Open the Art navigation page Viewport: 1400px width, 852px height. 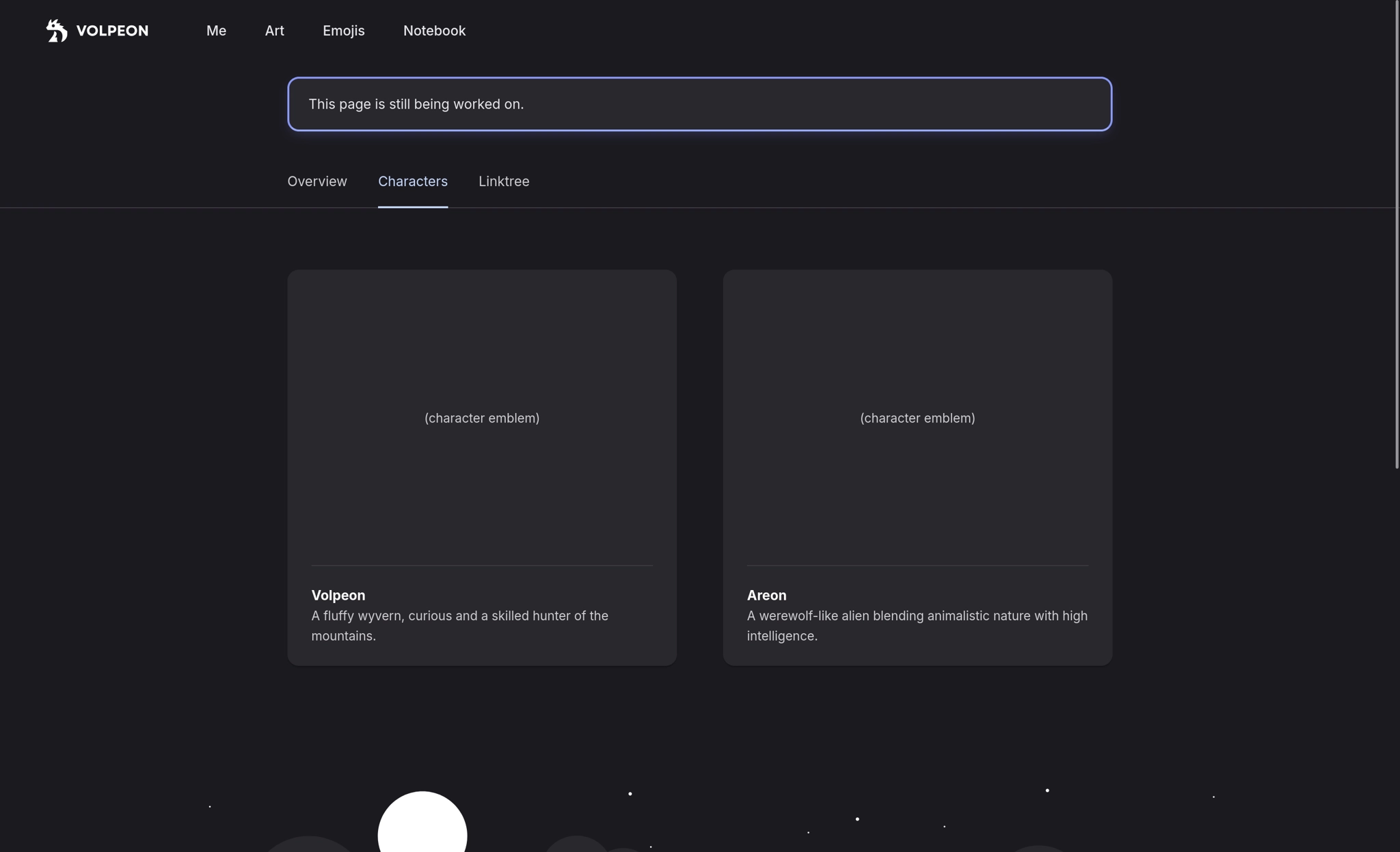[274, 31]
